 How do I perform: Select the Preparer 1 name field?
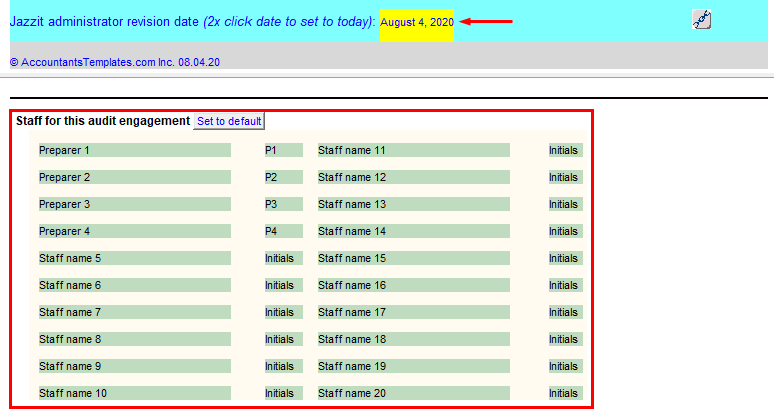click(x=134, y=150)
